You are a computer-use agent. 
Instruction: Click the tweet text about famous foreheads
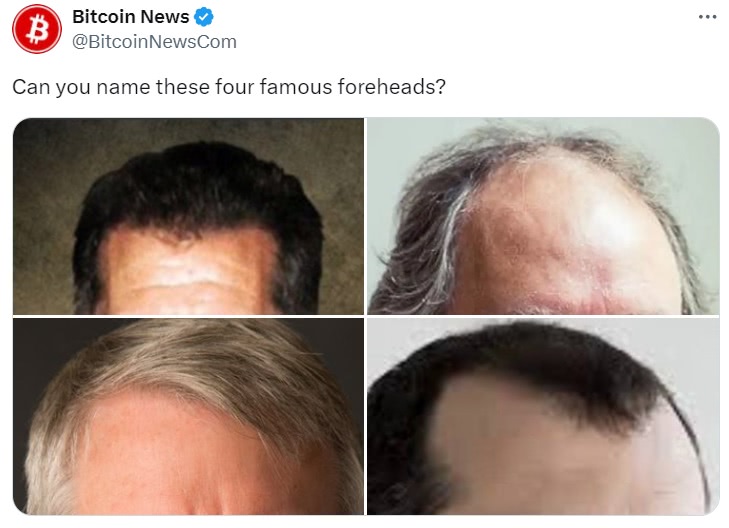coord(229,87)
